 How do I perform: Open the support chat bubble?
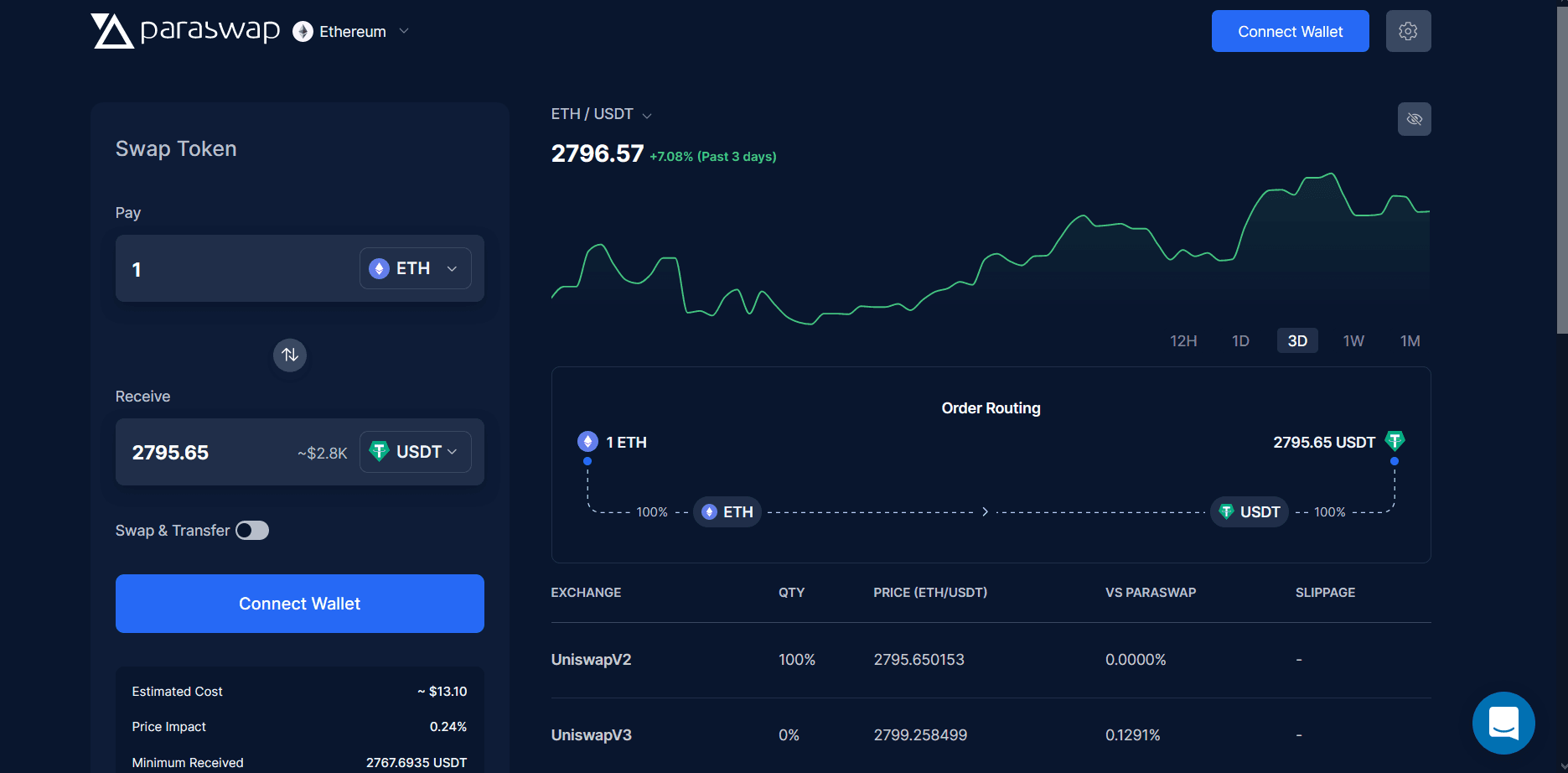1503,723
